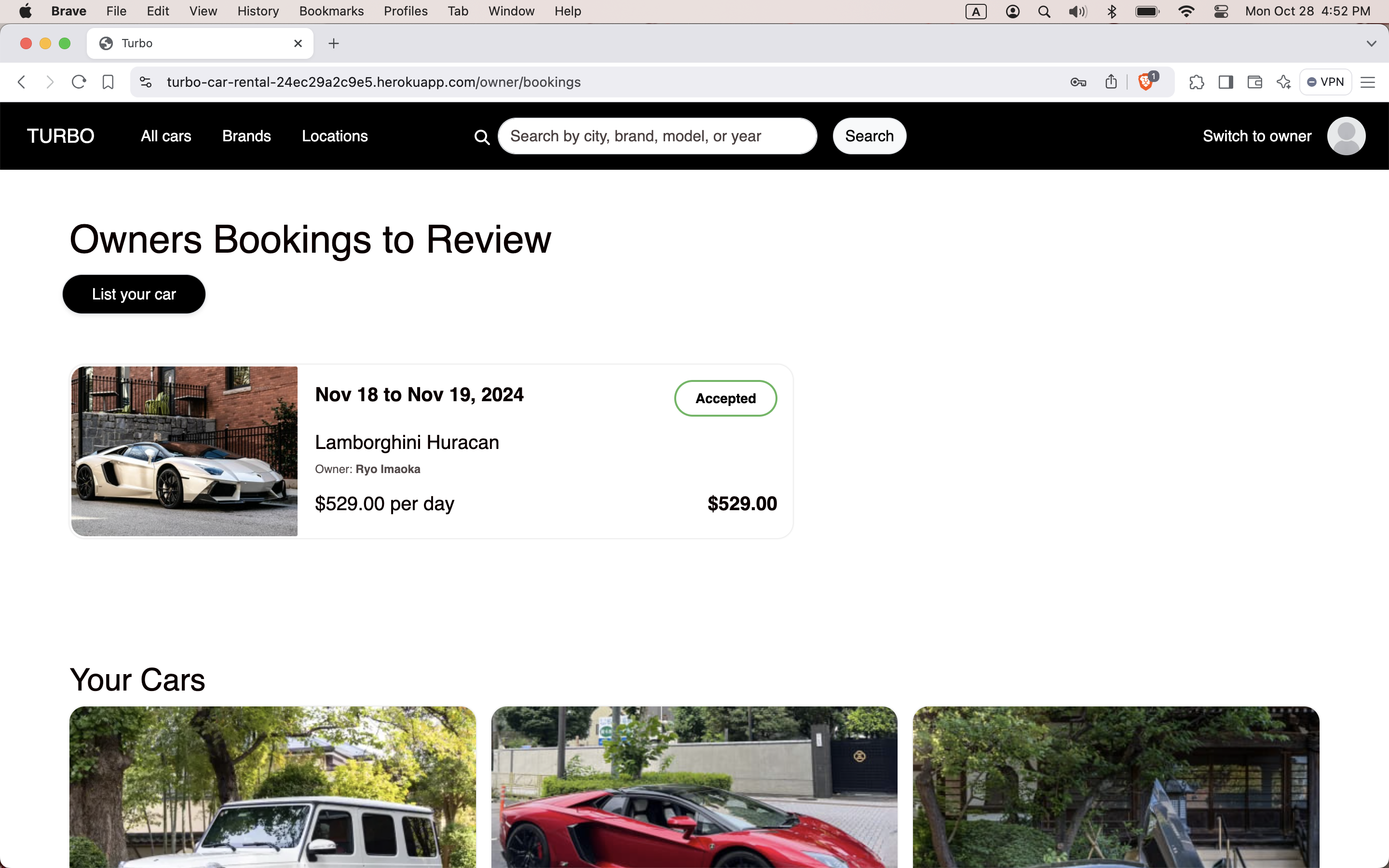Open the Edit menu
The width and height of the screenshot is (1389, 868).
tap(158, 12)
